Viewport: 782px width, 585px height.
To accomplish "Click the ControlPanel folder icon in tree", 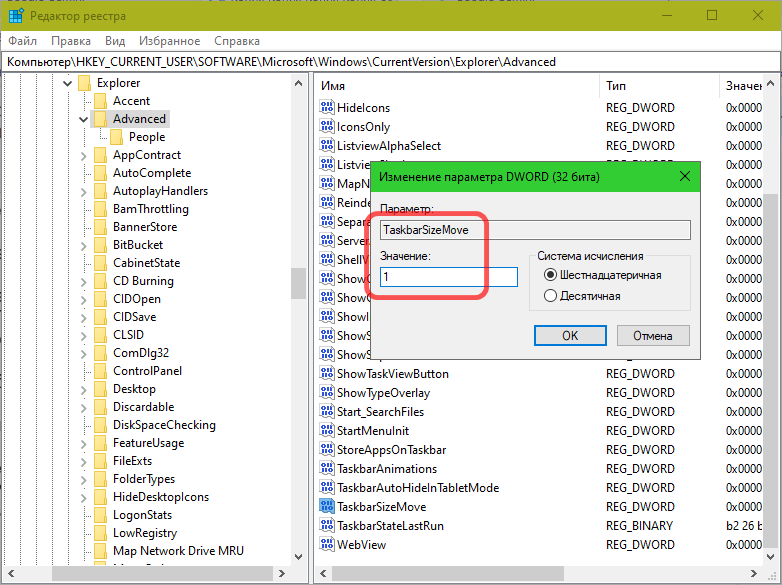I will point(100,371).
